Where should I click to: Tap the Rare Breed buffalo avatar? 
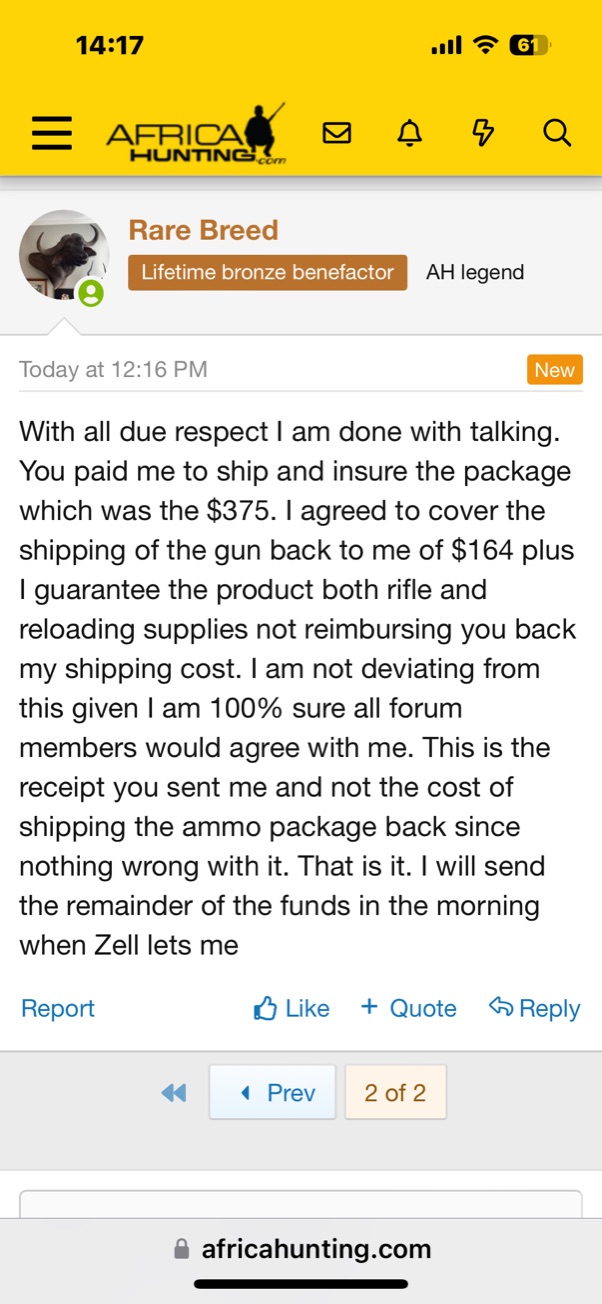pyautogui.click(x=63, y=255)
